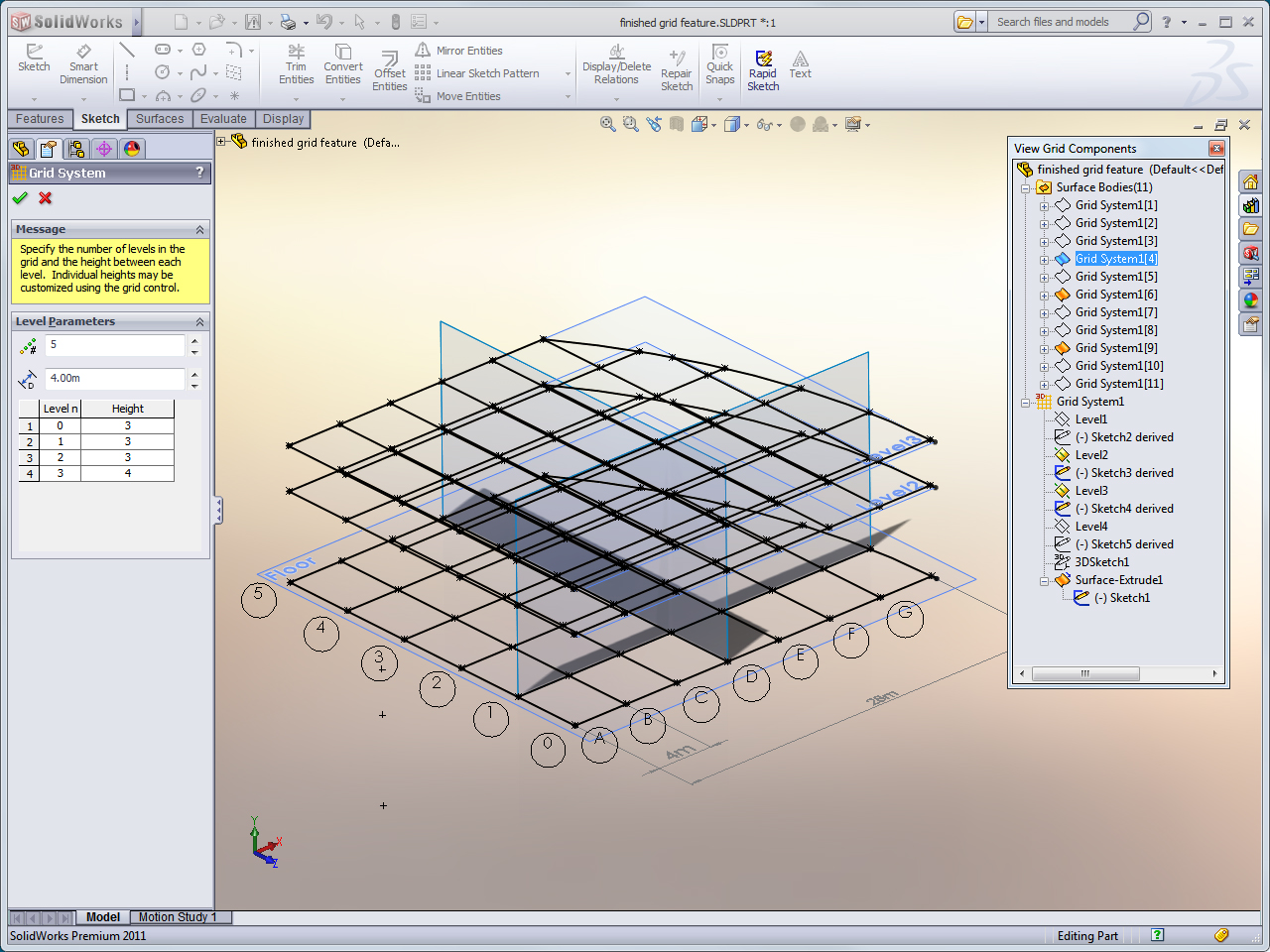Collapse the Message group box
Viewport: 1270px width, 952px height.
(198, 229)
